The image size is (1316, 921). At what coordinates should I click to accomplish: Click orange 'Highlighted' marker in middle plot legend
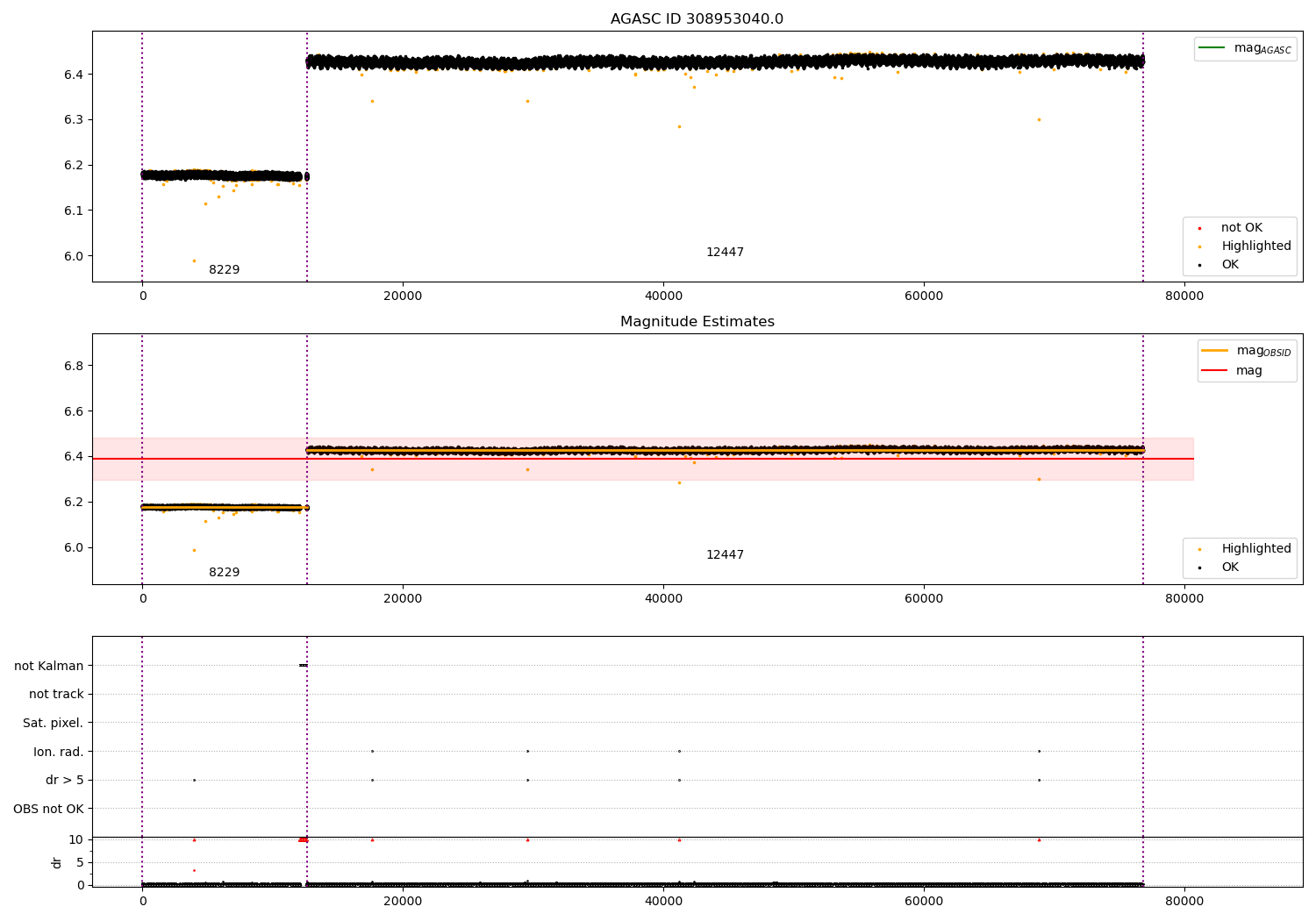pos(1199,549)
